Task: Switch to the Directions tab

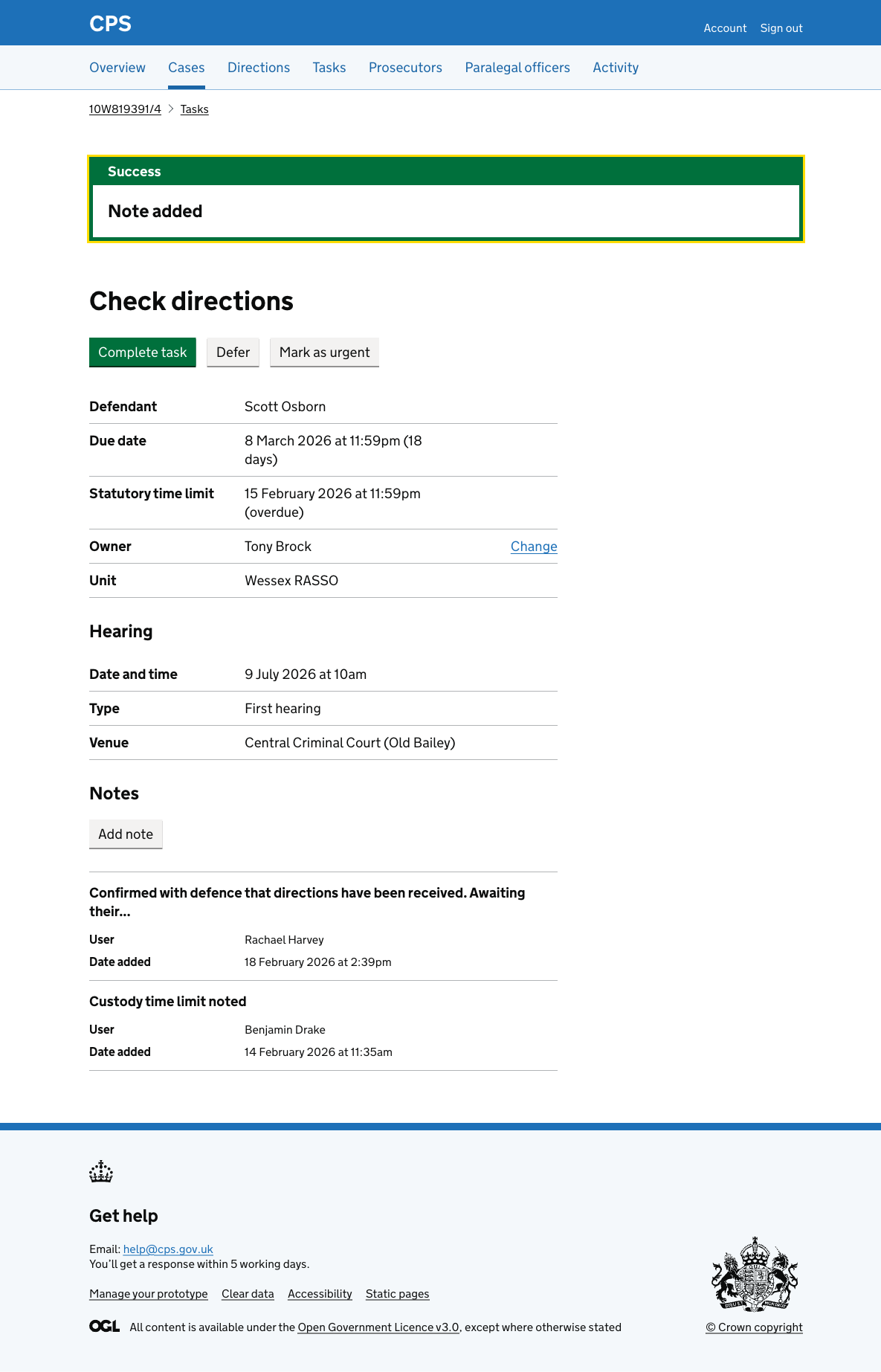Action: pyautogui.click(x=259, y=68)
